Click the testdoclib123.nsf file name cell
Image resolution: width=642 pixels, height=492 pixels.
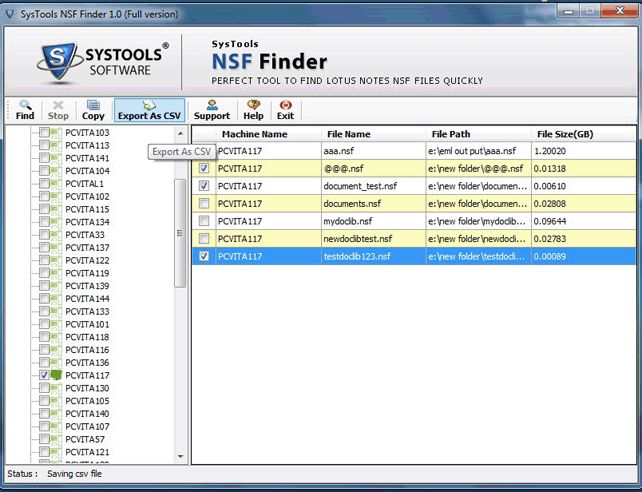pyautogui.click(x=373, y=256)
